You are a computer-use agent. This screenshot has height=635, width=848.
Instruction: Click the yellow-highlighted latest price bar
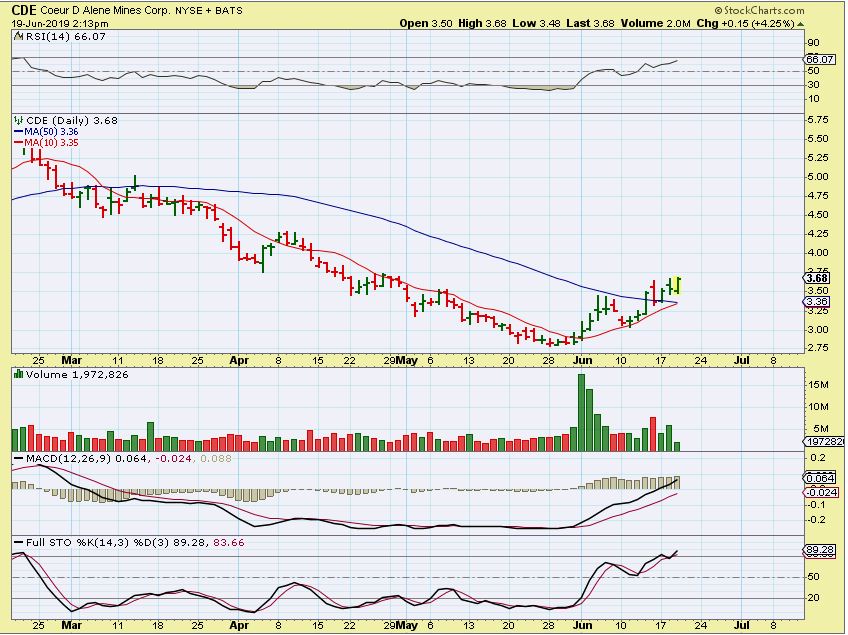point(677,286)
